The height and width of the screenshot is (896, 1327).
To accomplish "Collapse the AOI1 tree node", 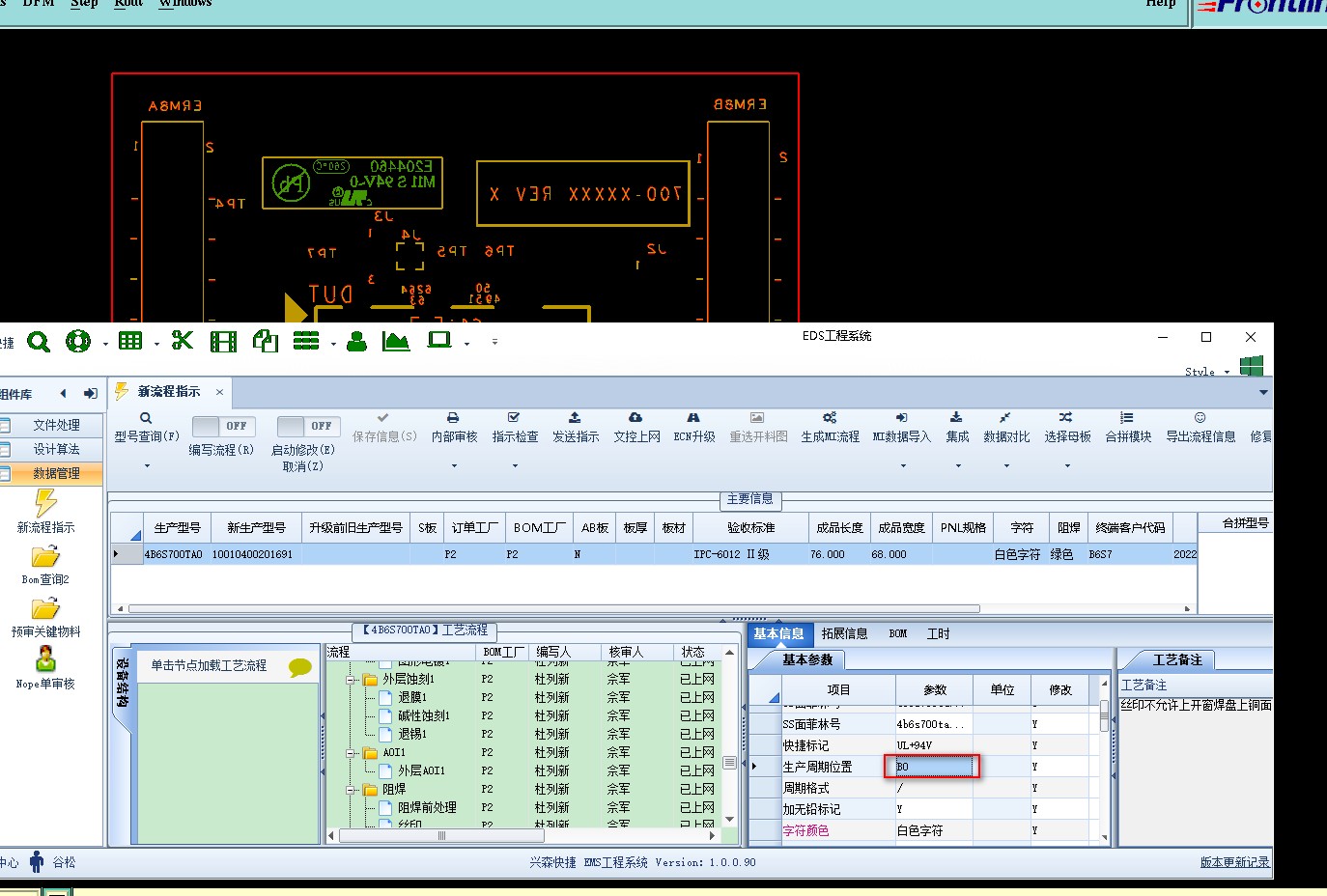I will (x=351, y=753).
